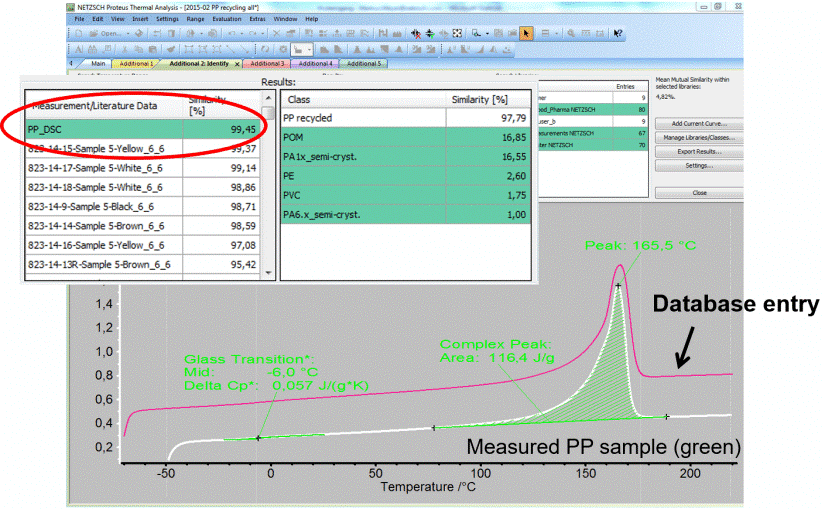Open the Extras menu
Image resolution: width=825 pixels, height=509 pixels.
(257, 19)
